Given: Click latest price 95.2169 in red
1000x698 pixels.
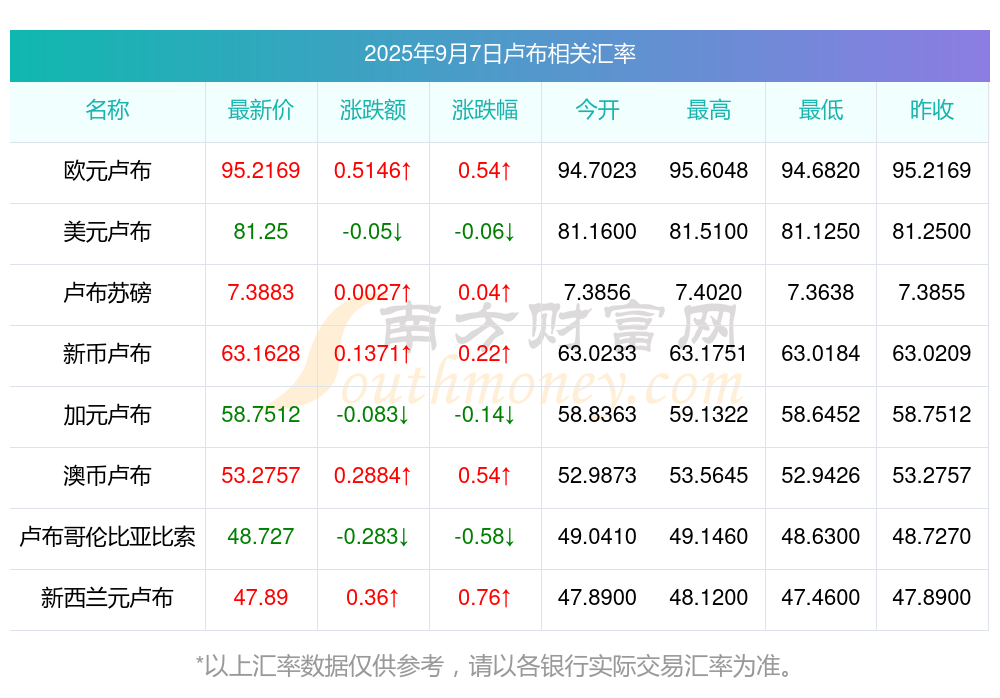Looking at the screenshot, I should [261, 170].
